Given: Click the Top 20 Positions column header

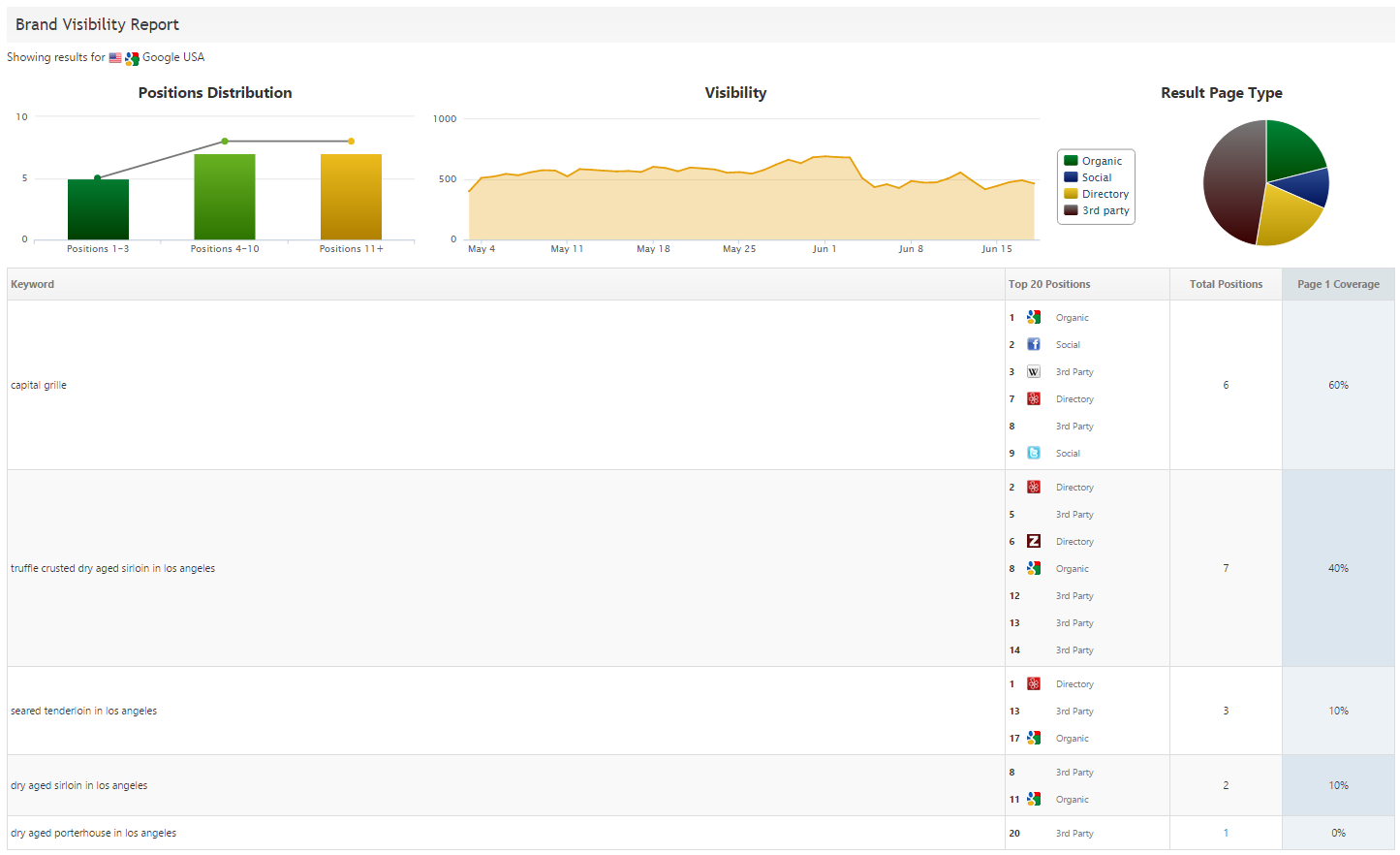Looking at the screenshot, I should point(1049,284).
